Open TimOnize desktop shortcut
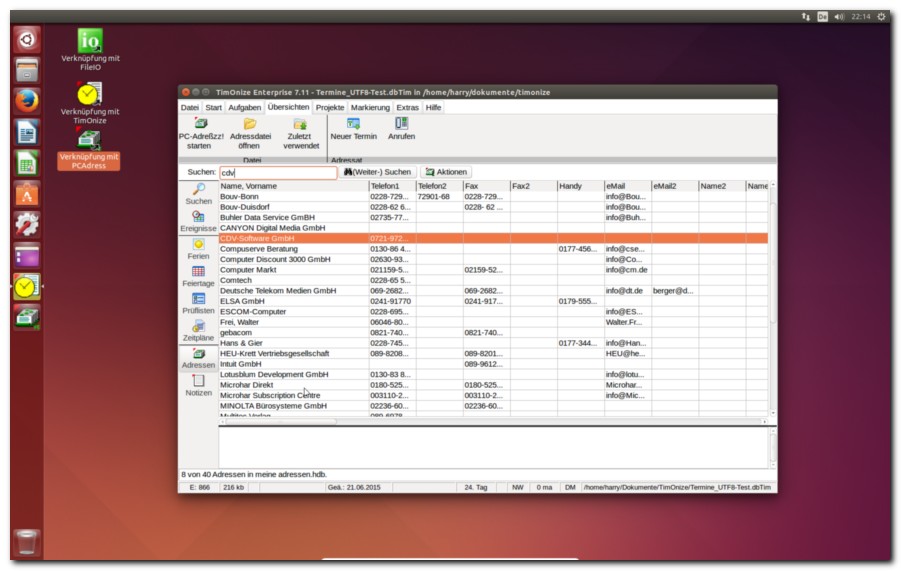 (90, 103)
